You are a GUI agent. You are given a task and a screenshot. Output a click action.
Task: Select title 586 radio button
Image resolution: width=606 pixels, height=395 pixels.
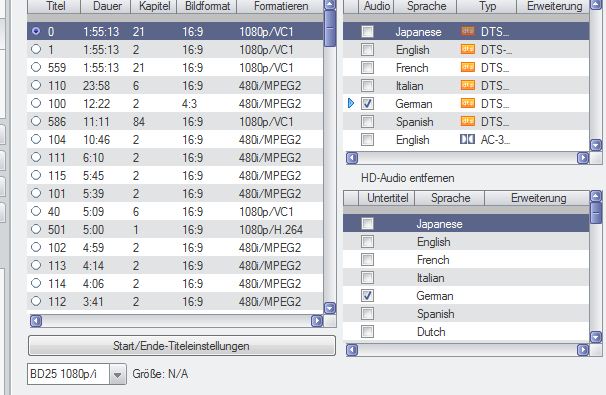[36, 121]
